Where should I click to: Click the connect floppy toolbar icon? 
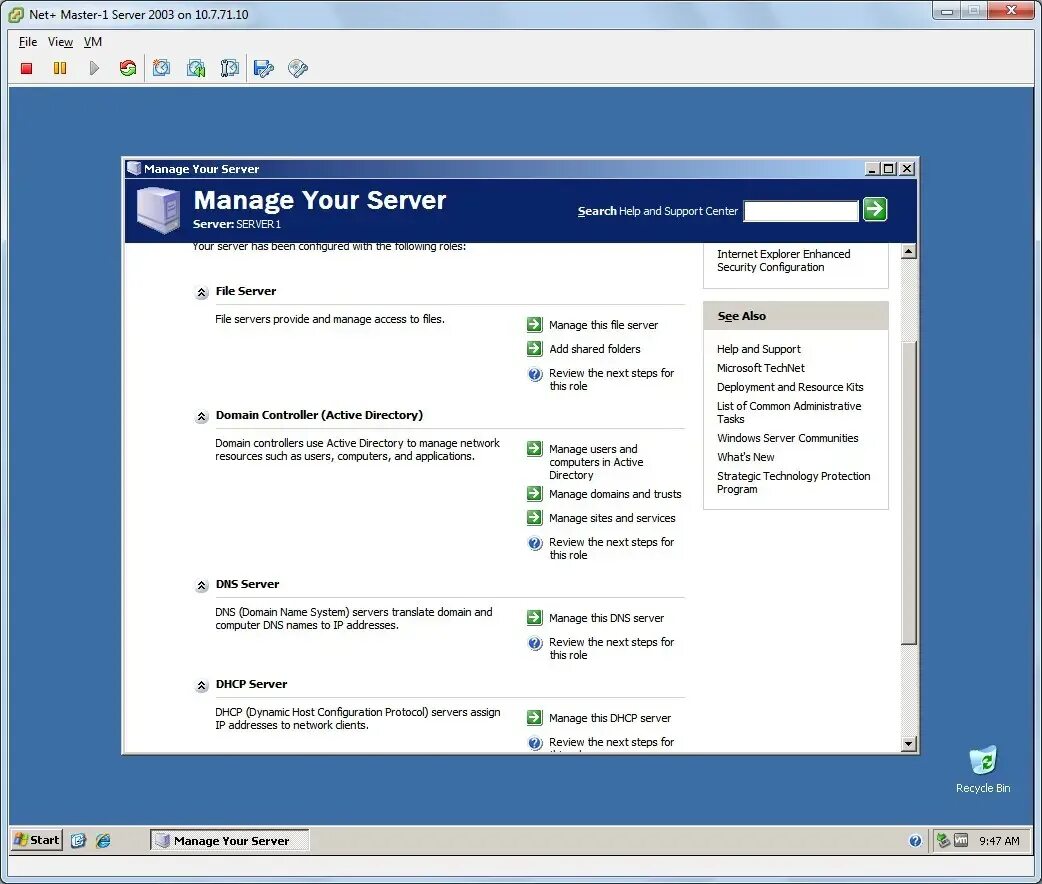(x=264, y=68)
